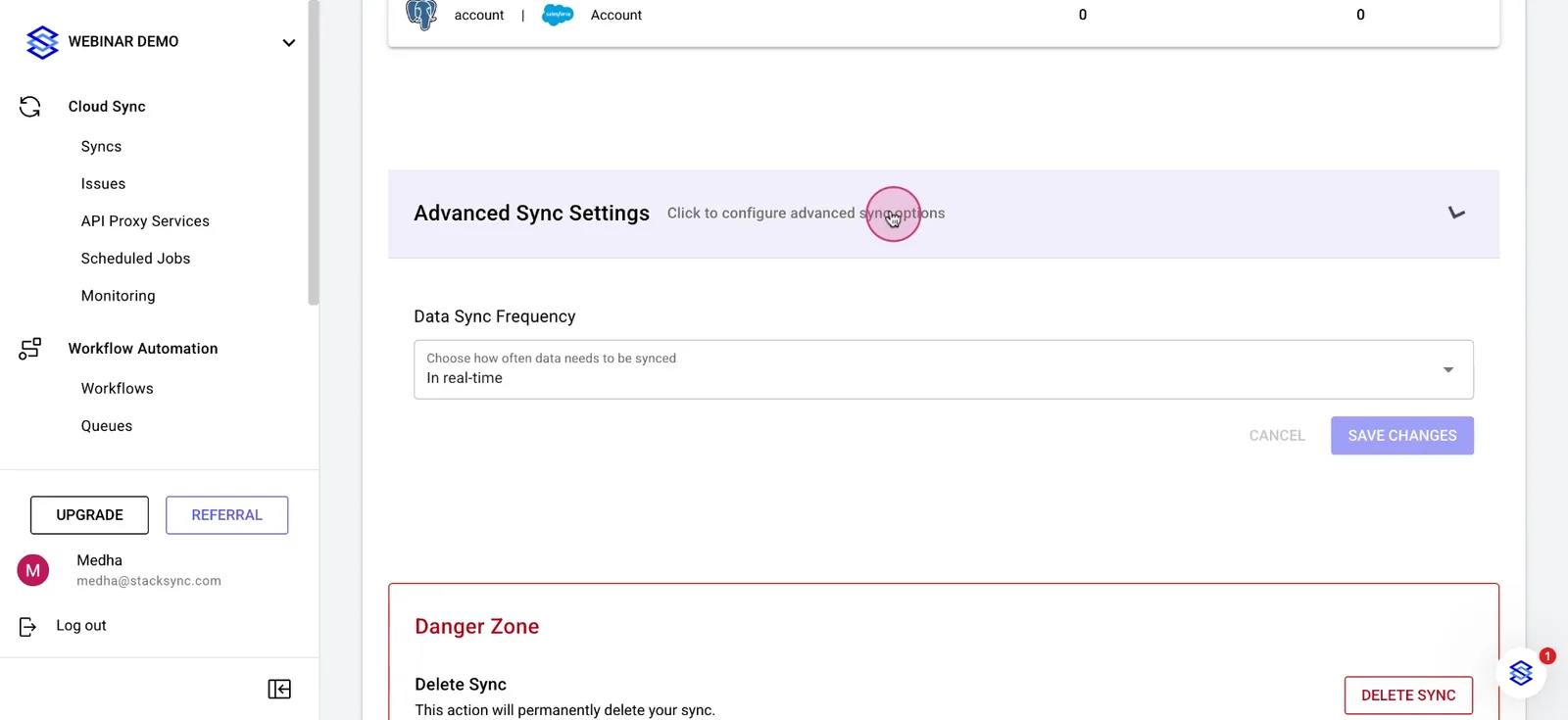Open the Webinar Demo workspace dropdown

tap(288, 42)
